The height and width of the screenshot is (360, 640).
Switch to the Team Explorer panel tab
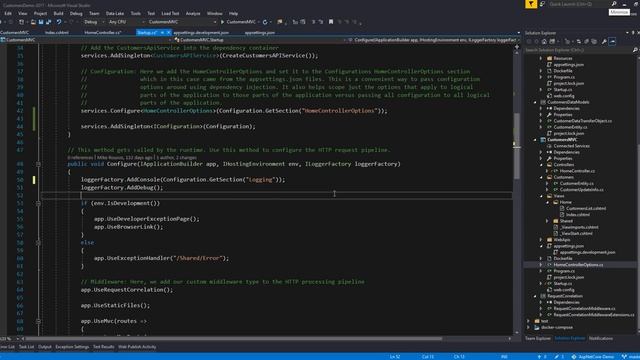(x=538, y=338)
